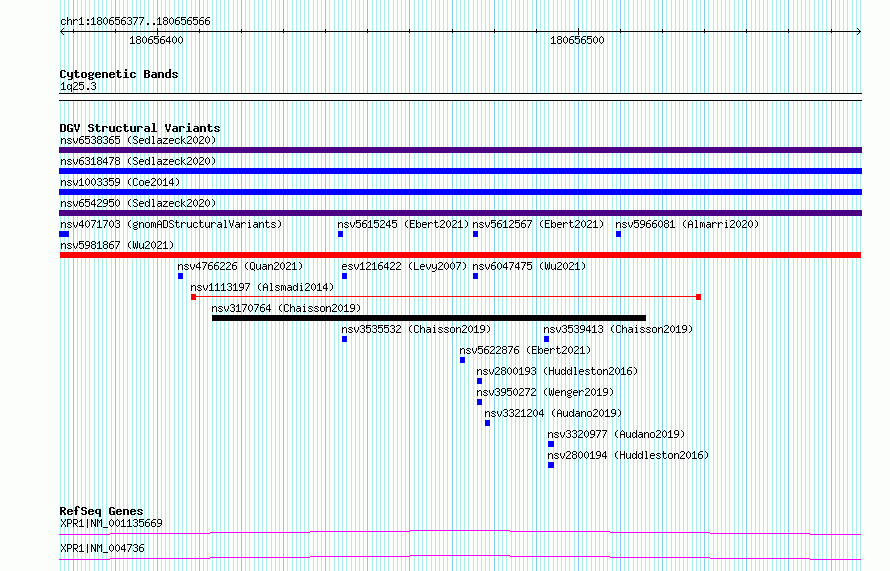Image resolution: width=890 pixels, height=571 pixels.
Task: Click the 180656400 ruler position label
Action: pyautogui.click(x=157, y=40)
